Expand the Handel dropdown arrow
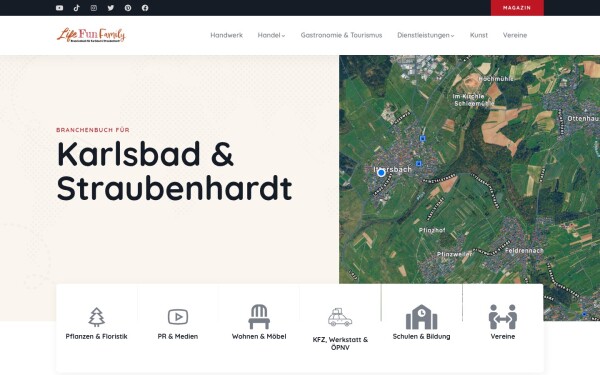 click(283, 36)
